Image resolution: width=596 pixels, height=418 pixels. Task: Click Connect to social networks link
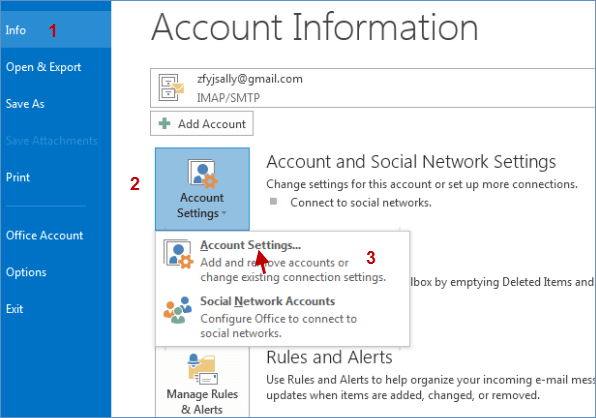(x=361, y=203)
